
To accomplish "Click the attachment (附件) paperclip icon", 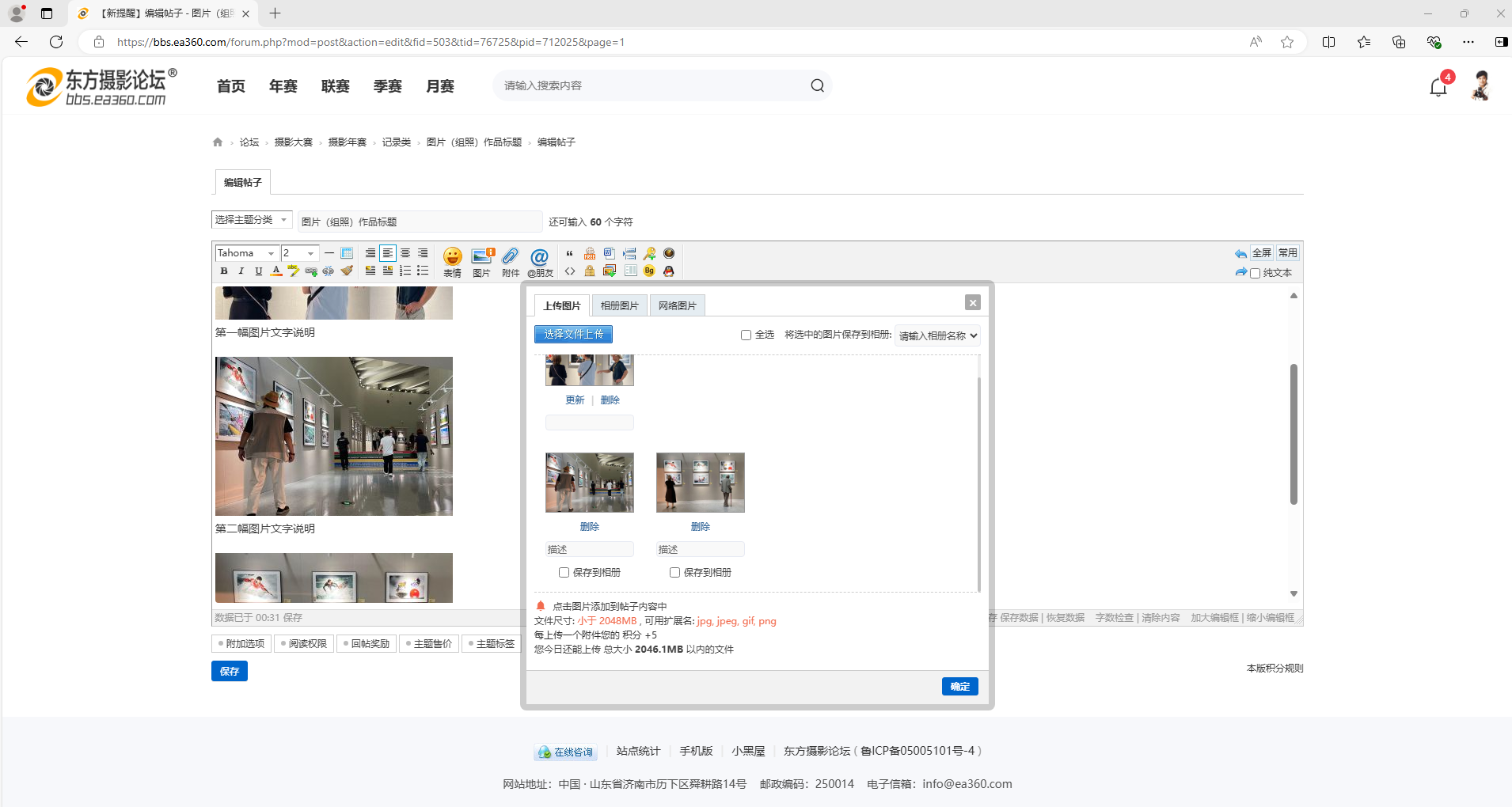I will (511, 260).
